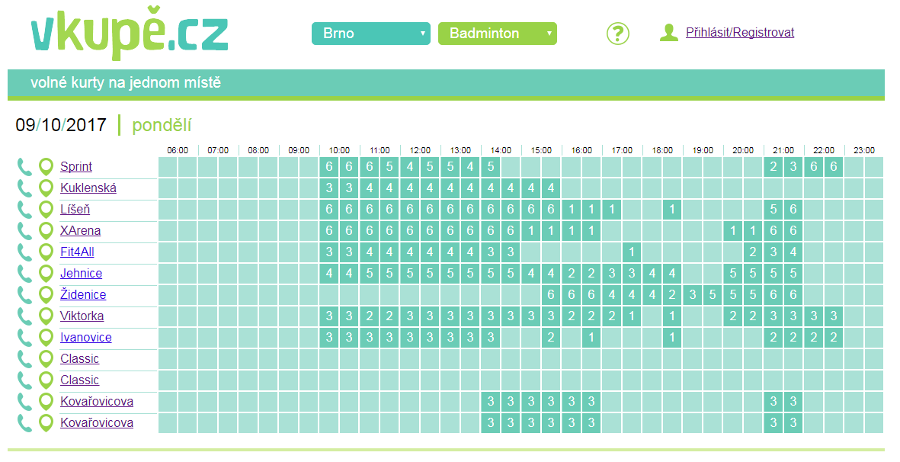Click the phone icon for the Ivanovice row

pyautogui.click(x=24, y=337)
